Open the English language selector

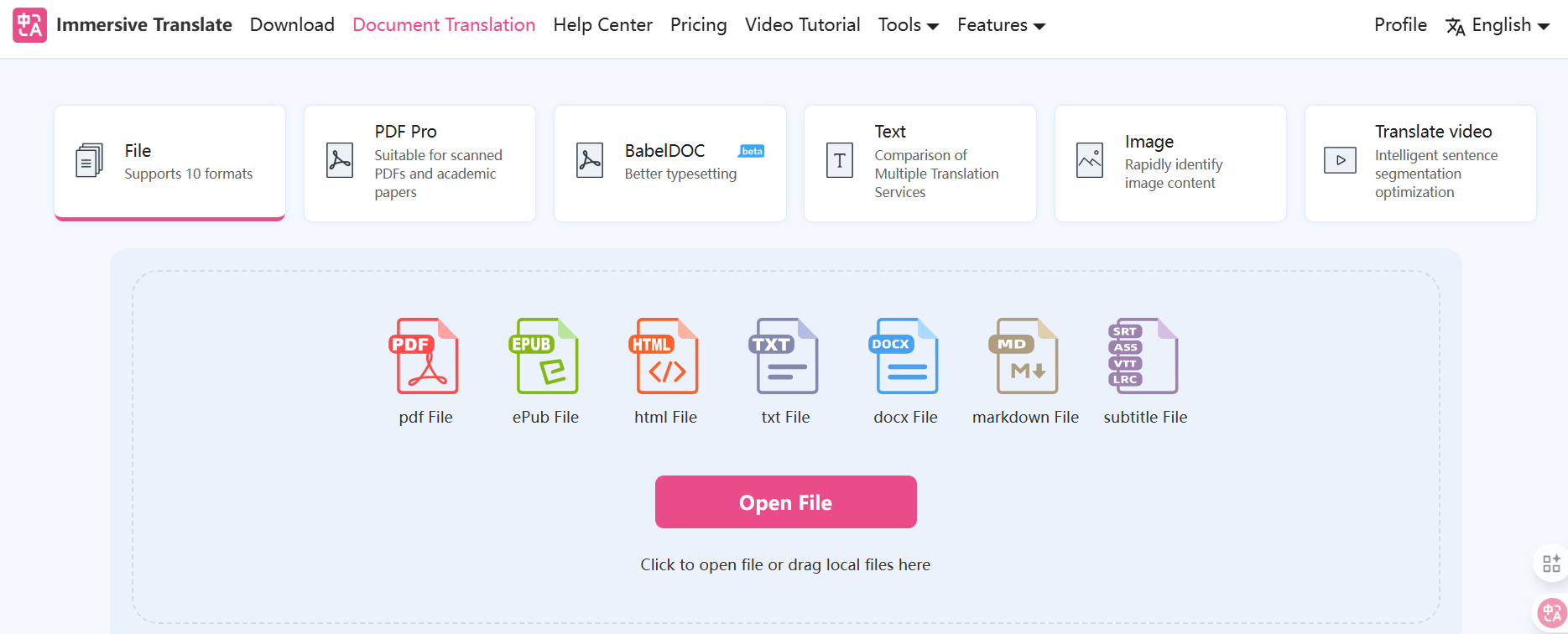point(1498,25)
